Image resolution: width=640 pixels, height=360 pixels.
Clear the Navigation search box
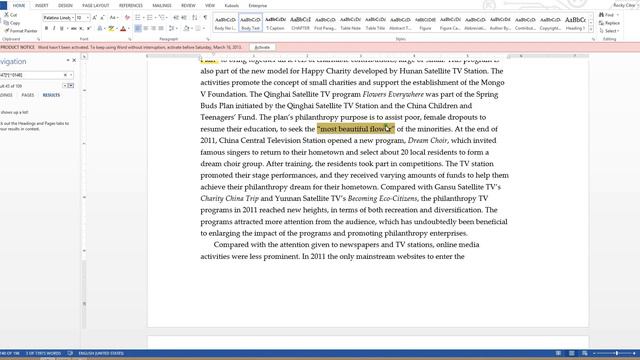point(65,75)
